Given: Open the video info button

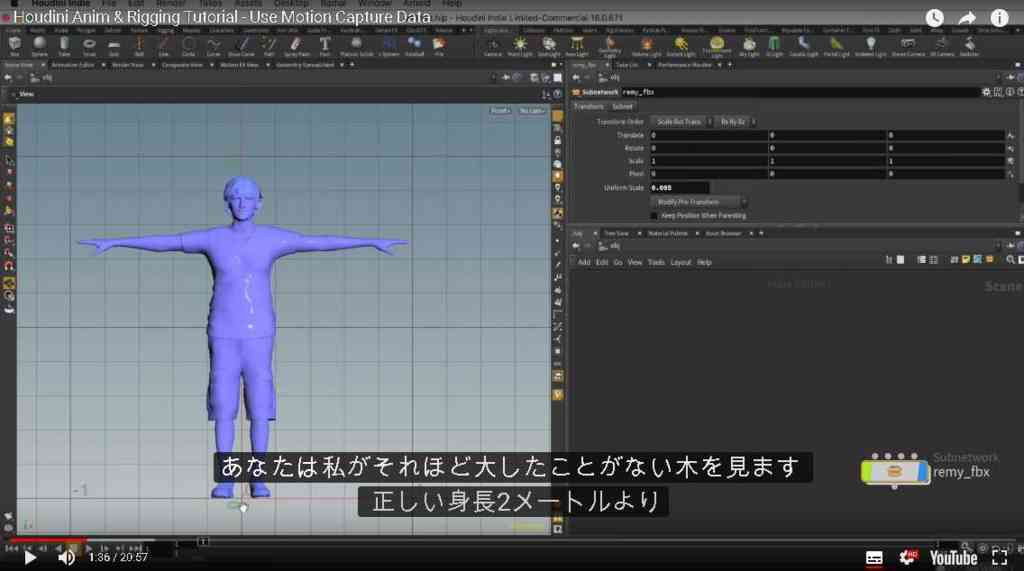Looking at the screenshot, I should point(999,18).
